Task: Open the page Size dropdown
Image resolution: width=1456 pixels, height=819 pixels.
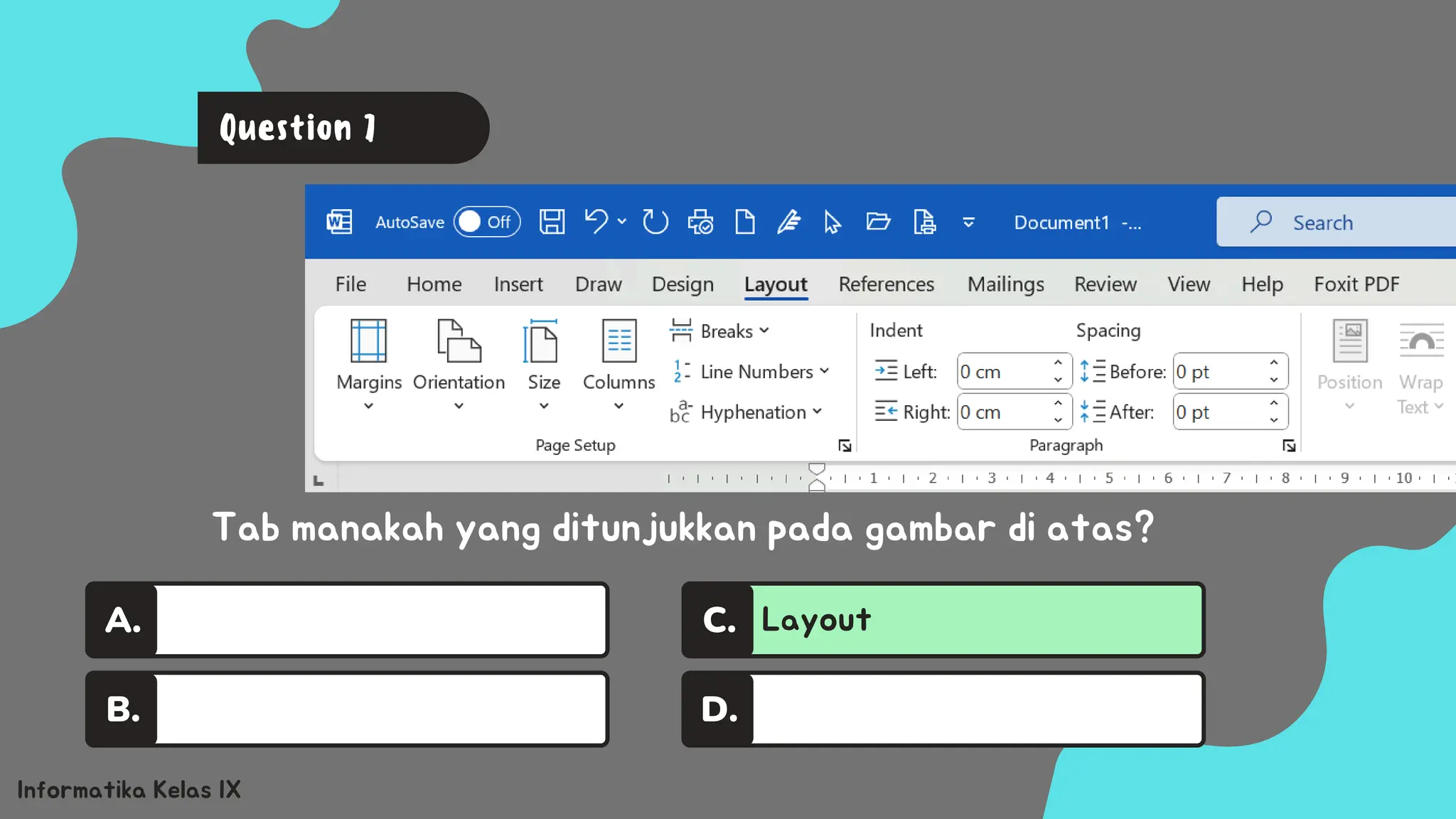Action: [544, 365]
